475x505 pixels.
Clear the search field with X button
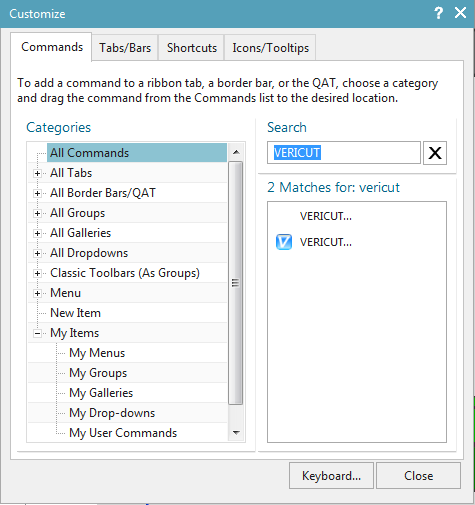[x=435, y=153]
